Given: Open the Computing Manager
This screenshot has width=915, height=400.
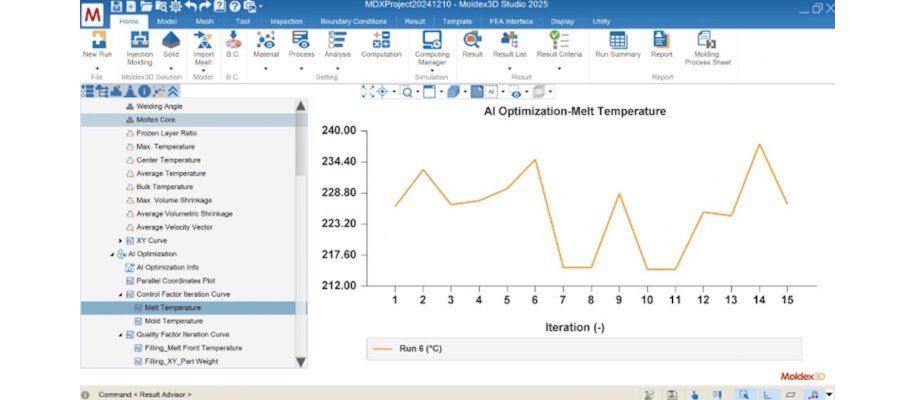Looking at the screenshot, I should (x=432, y=42).
